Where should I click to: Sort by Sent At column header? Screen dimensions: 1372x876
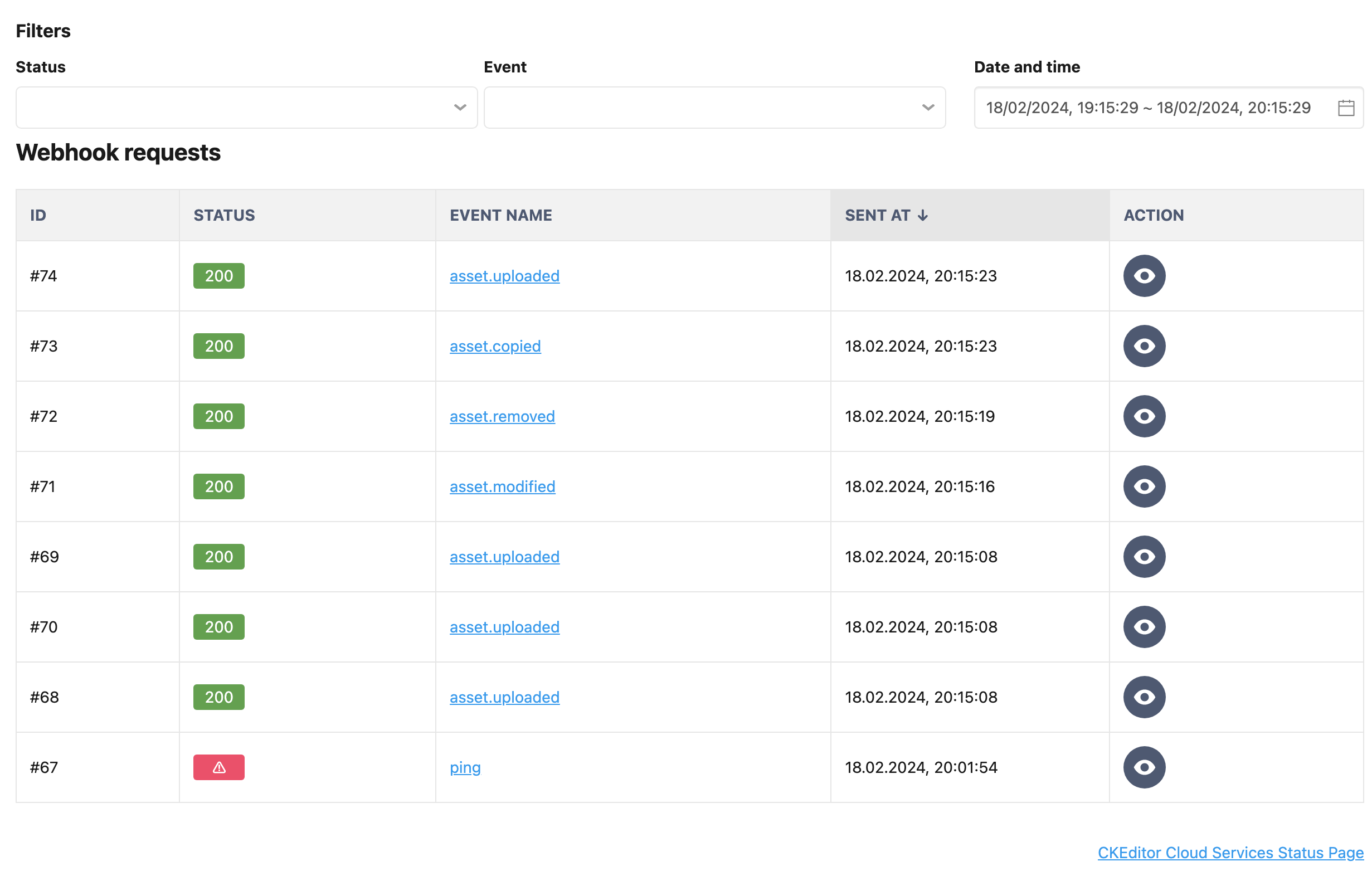(884, 215)
